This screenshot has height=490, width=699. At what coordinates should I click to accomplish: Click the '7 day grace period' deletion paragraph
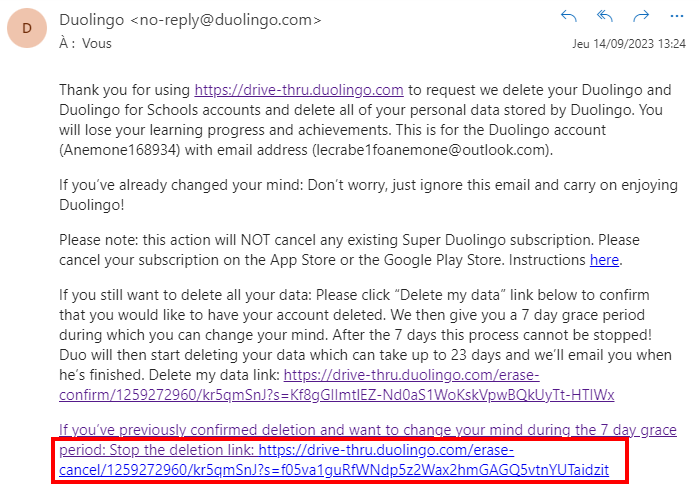click(366, 345)
